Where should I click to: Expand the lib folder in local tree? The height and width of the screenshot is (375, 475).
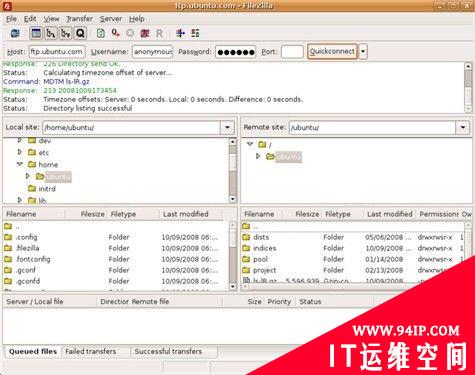click(20, 200)
